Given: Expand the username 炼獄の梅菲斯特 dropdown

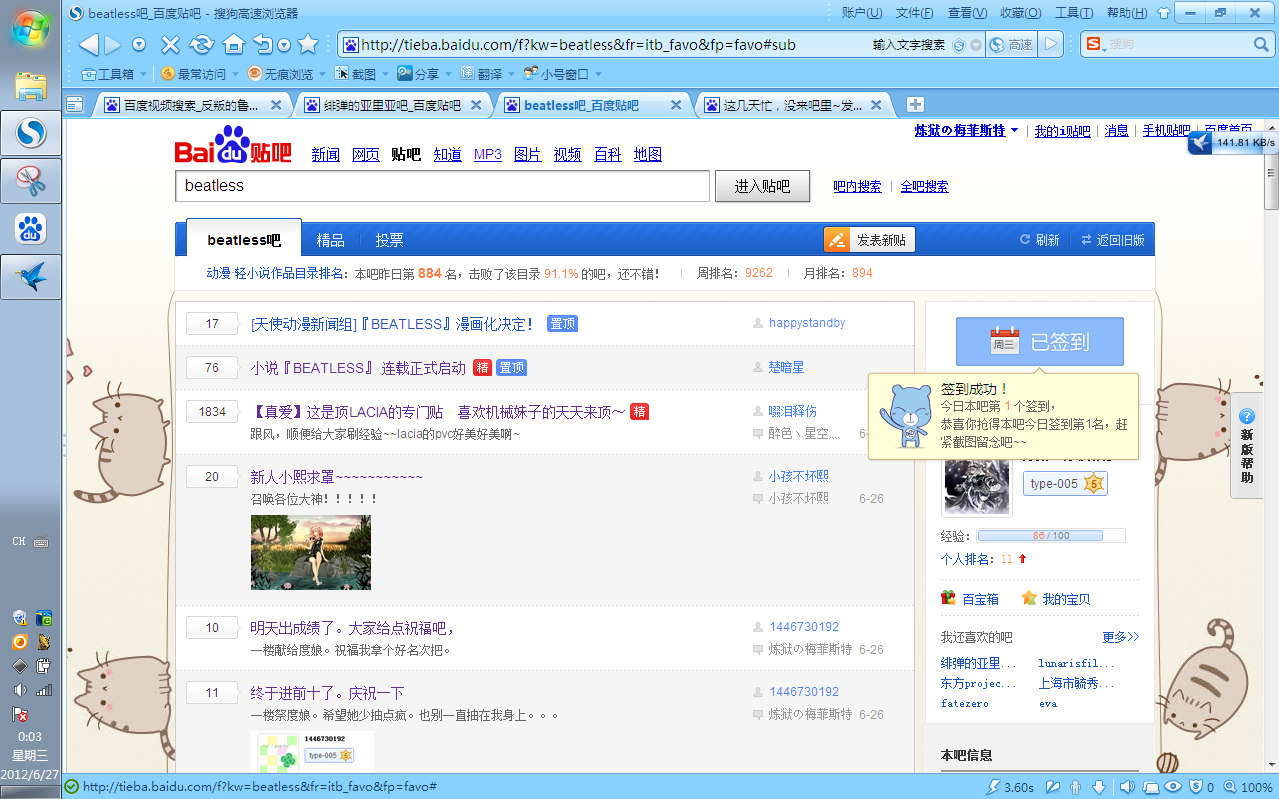Looking at the screenshot, I should pyautogui.click(x=1014, y=131).
